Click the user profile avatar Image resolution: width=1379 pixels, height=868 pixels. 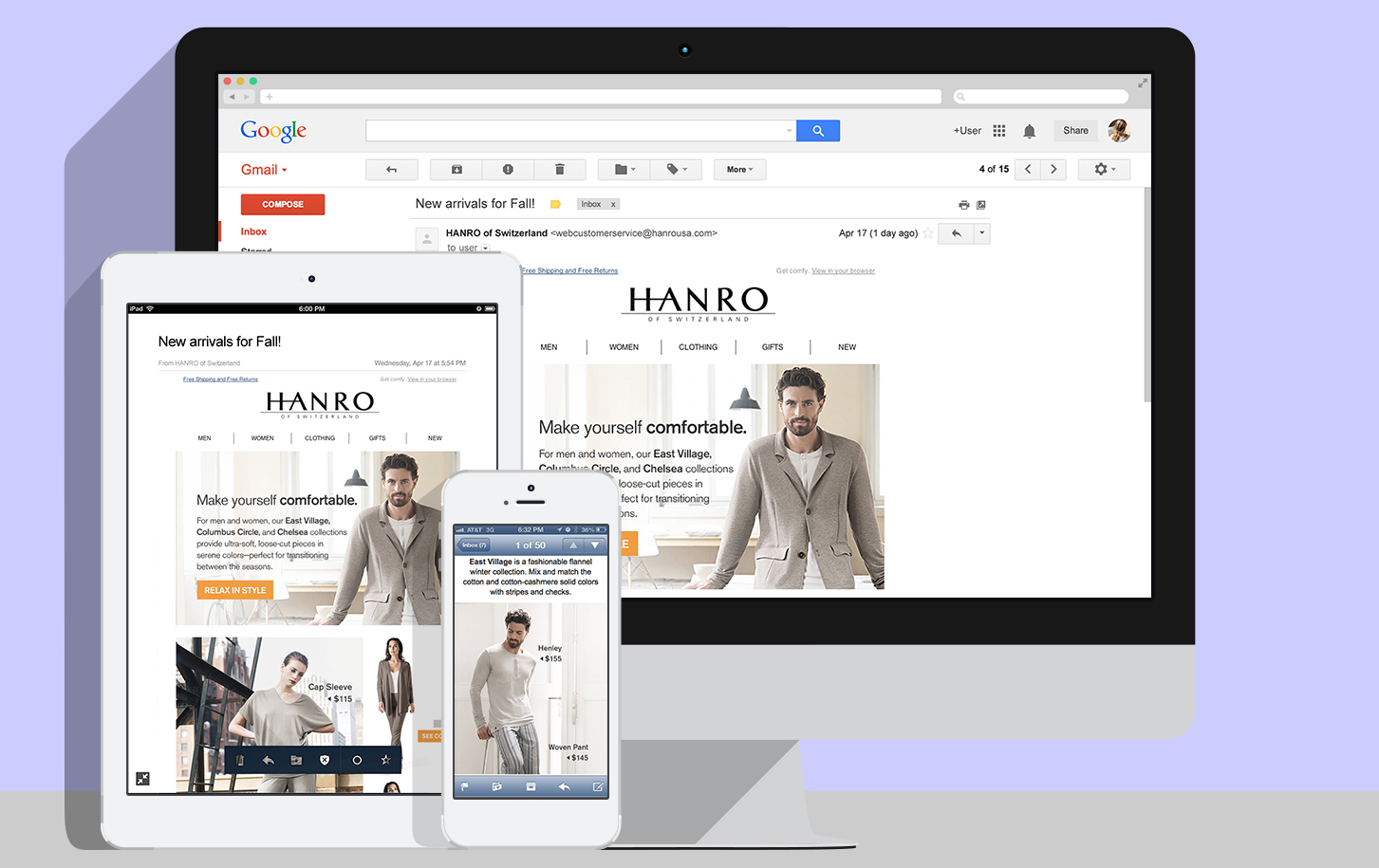pyautogui.click(x=1119, y=131)
